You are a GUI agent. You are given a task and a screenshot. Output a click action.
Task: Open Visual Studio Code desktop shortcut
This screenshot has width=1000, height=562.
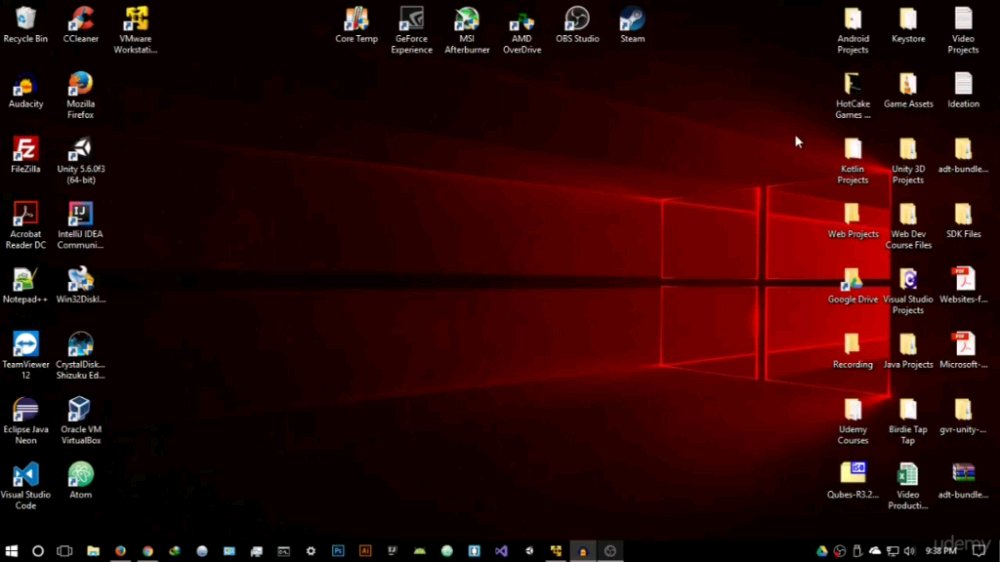click(26, 486)
